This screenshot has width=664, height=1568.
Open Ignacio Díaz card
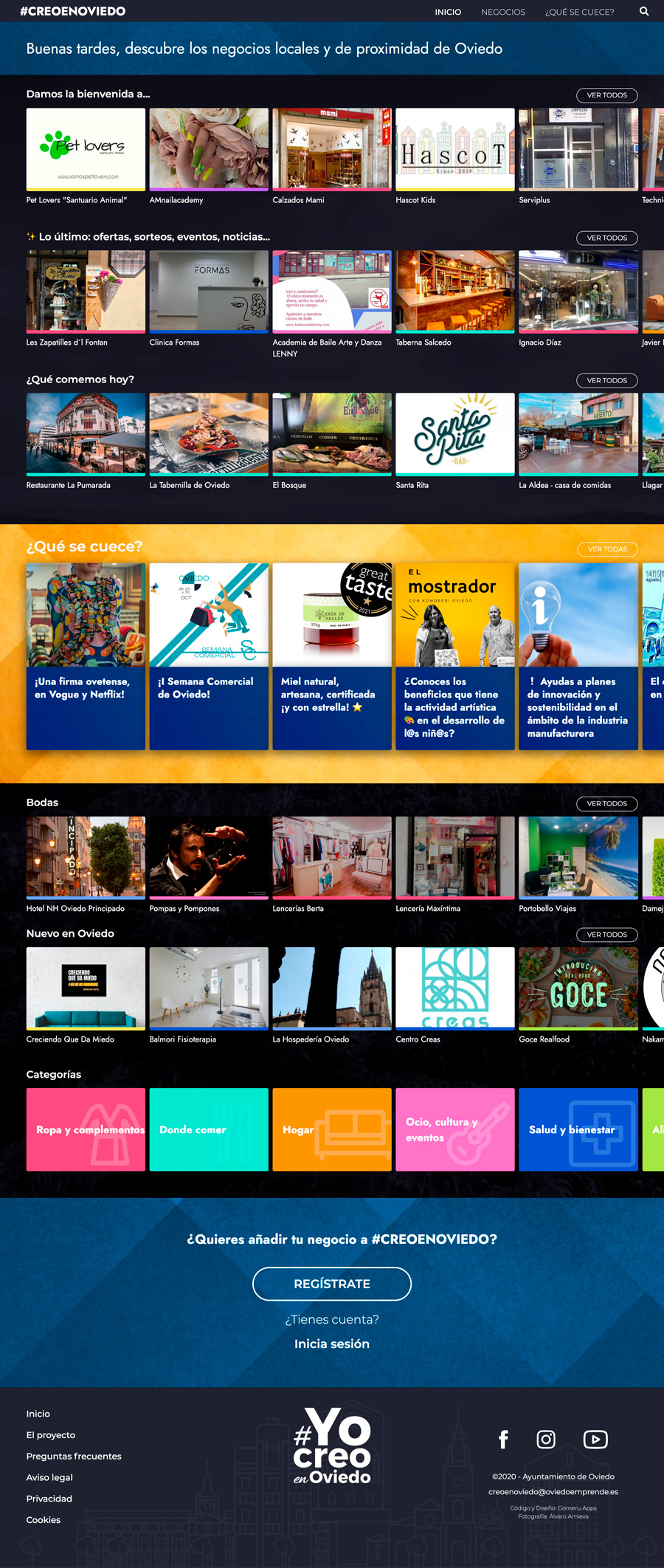578,299
